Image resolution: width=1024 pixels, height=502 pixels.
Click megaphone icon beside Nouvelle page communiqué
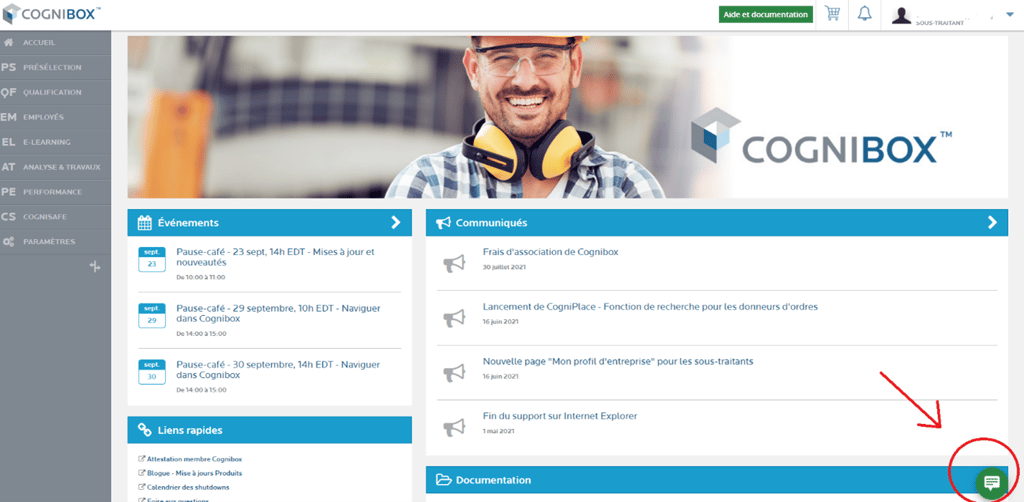pyautogui.click(x=455, y=373)
